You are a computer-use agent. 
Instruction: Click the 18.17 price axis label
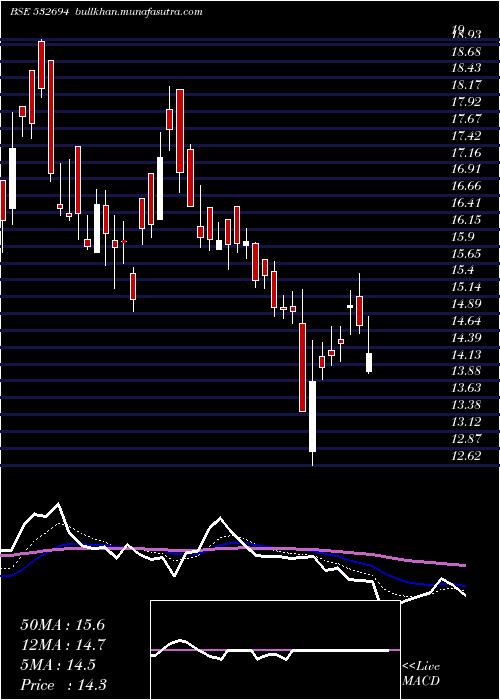point(466,85)
